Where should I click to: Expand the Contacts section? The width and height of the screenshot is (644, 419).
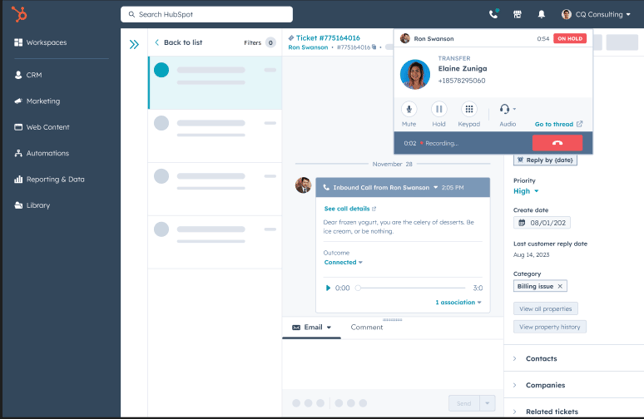541,358
